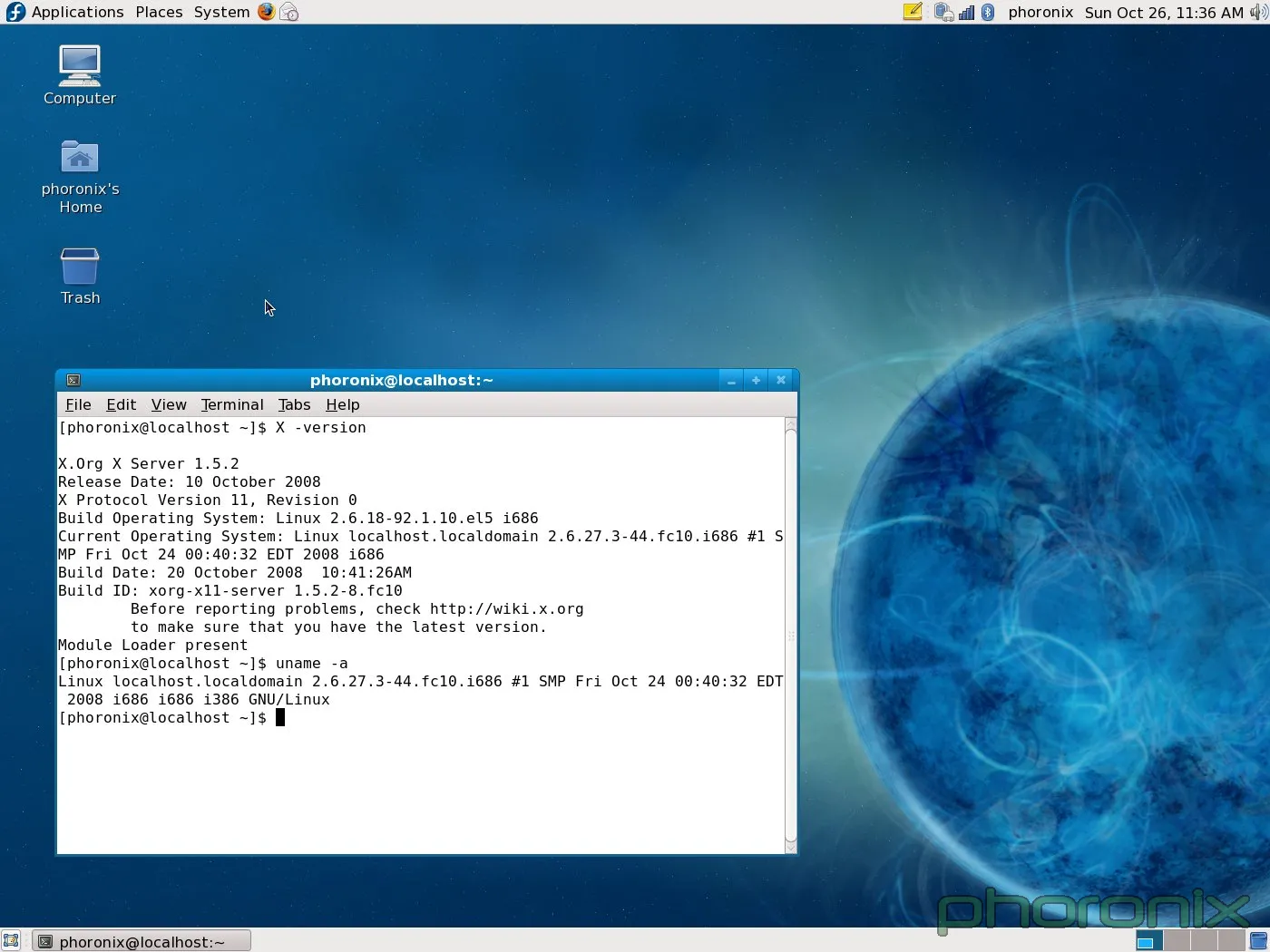Open the clock showing Sun Oct 26
The width and height of the screenshot is (1270, 952).
(x=1164, y=12)
